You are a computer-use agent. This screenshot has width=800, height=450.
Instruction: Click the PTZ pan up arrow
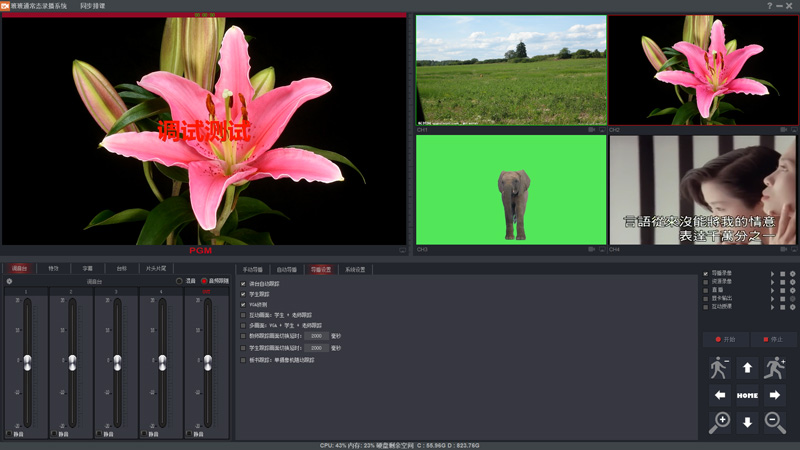[747, 368]
